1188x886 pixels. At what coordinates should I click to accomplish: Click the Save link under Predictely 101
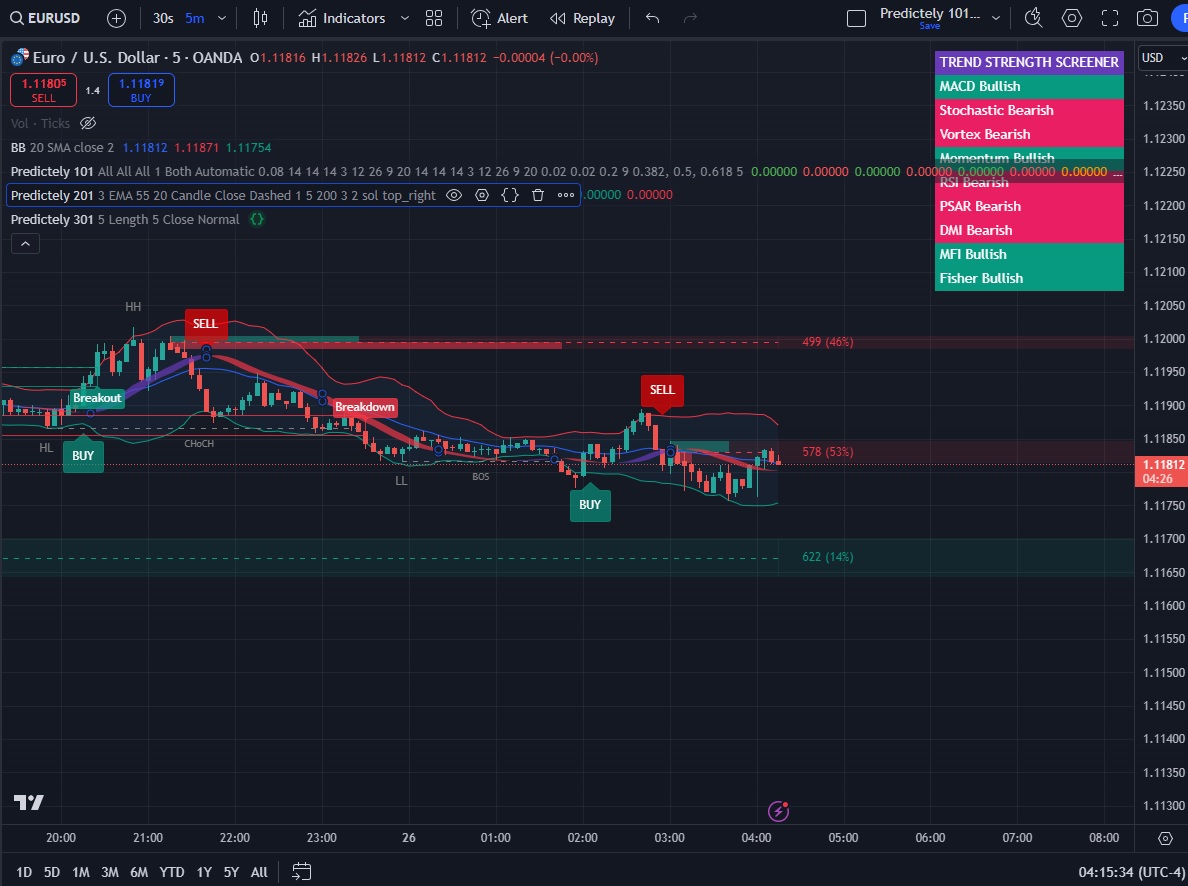coord(929,26)
